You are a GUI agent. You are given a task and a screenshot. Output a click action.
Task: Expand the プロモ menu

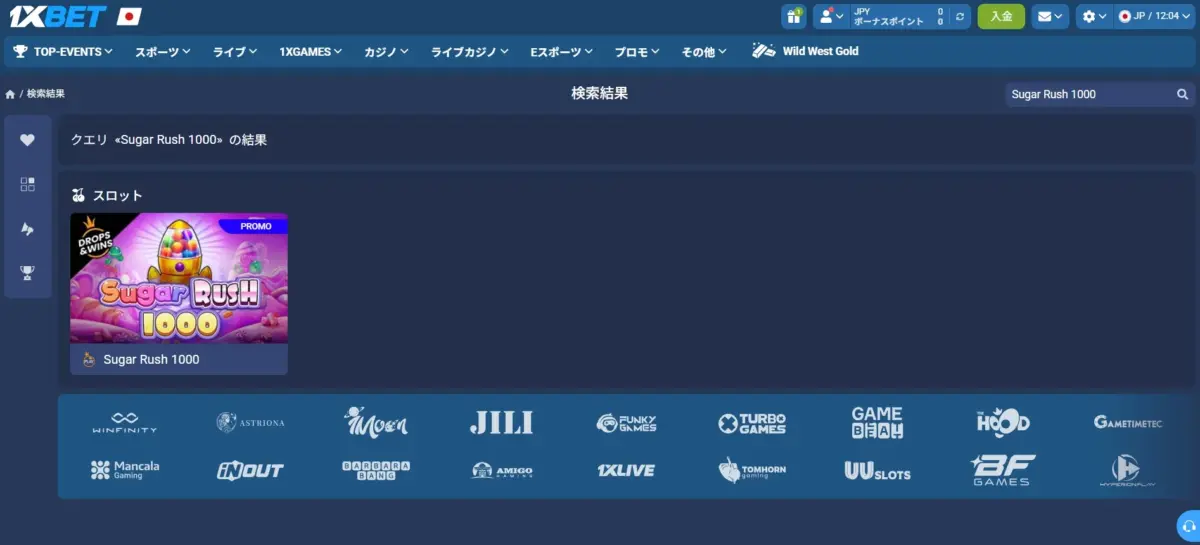[637, 51]
